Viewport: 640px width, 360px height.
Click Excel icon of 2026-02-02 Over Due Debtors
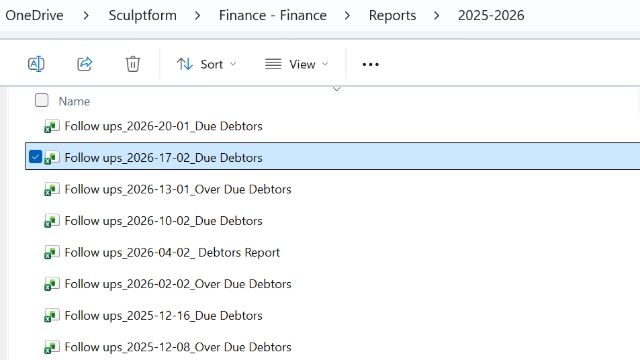[52, 284]
